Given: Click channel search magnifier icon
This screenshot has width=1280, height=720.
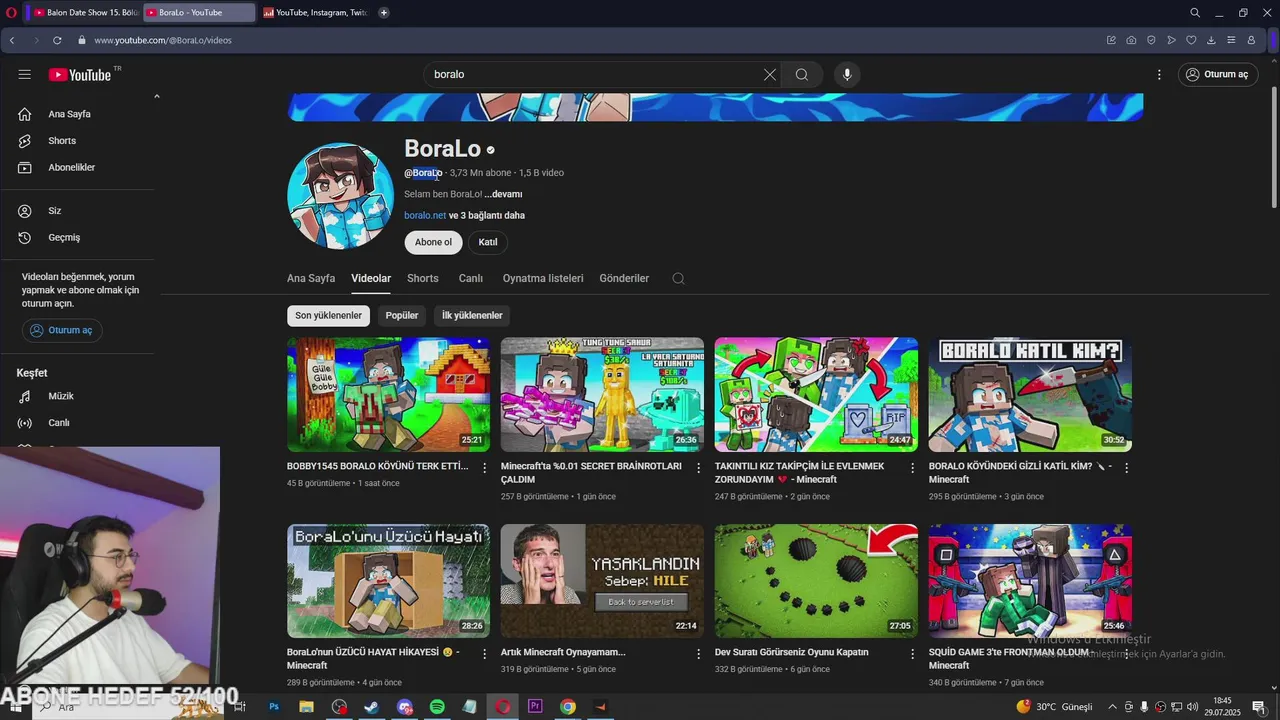Looking at the screenshot, I should 678,278.
